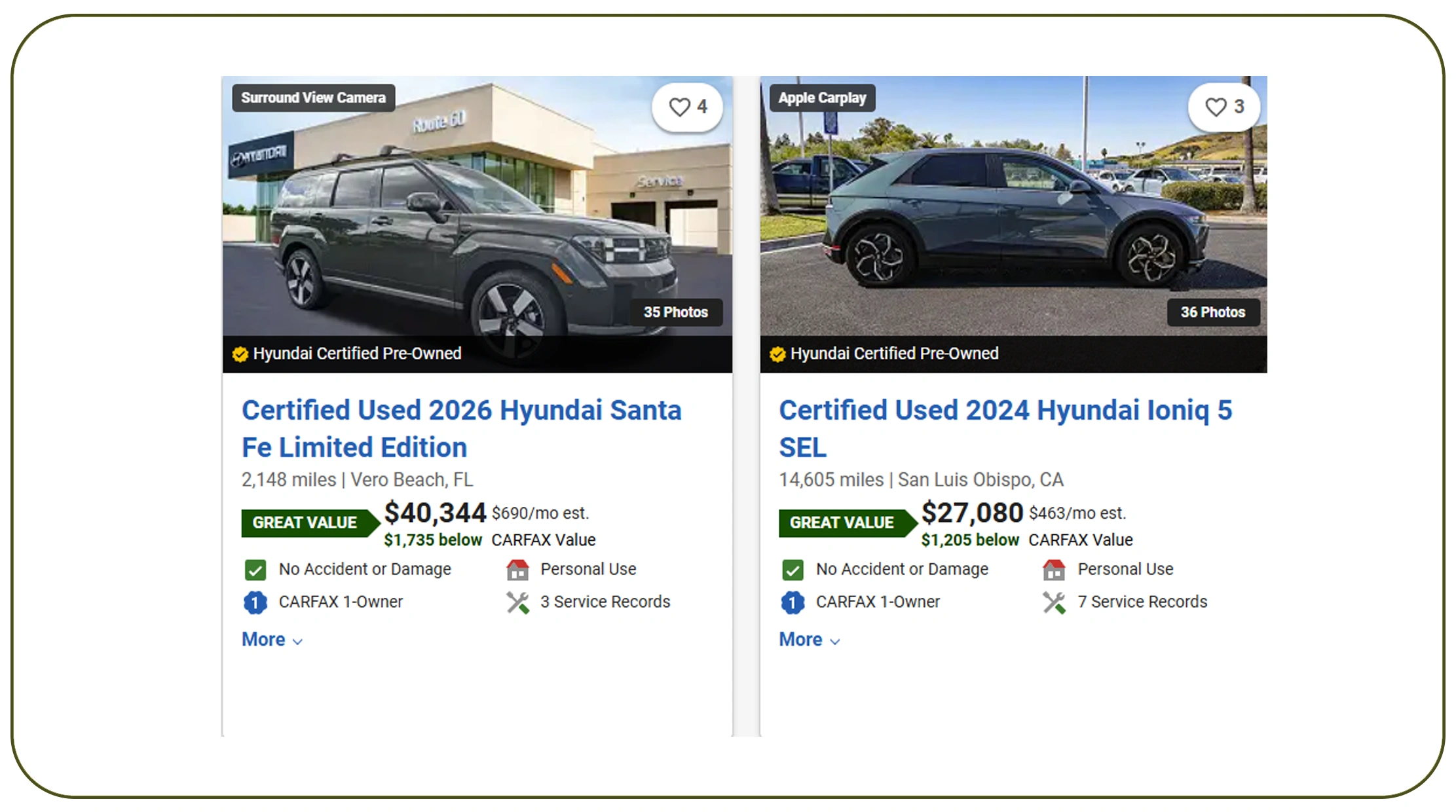The image size is (1456, 812).
Task: Open the 36 Photos gallery badge
Action: (1213, 312)
